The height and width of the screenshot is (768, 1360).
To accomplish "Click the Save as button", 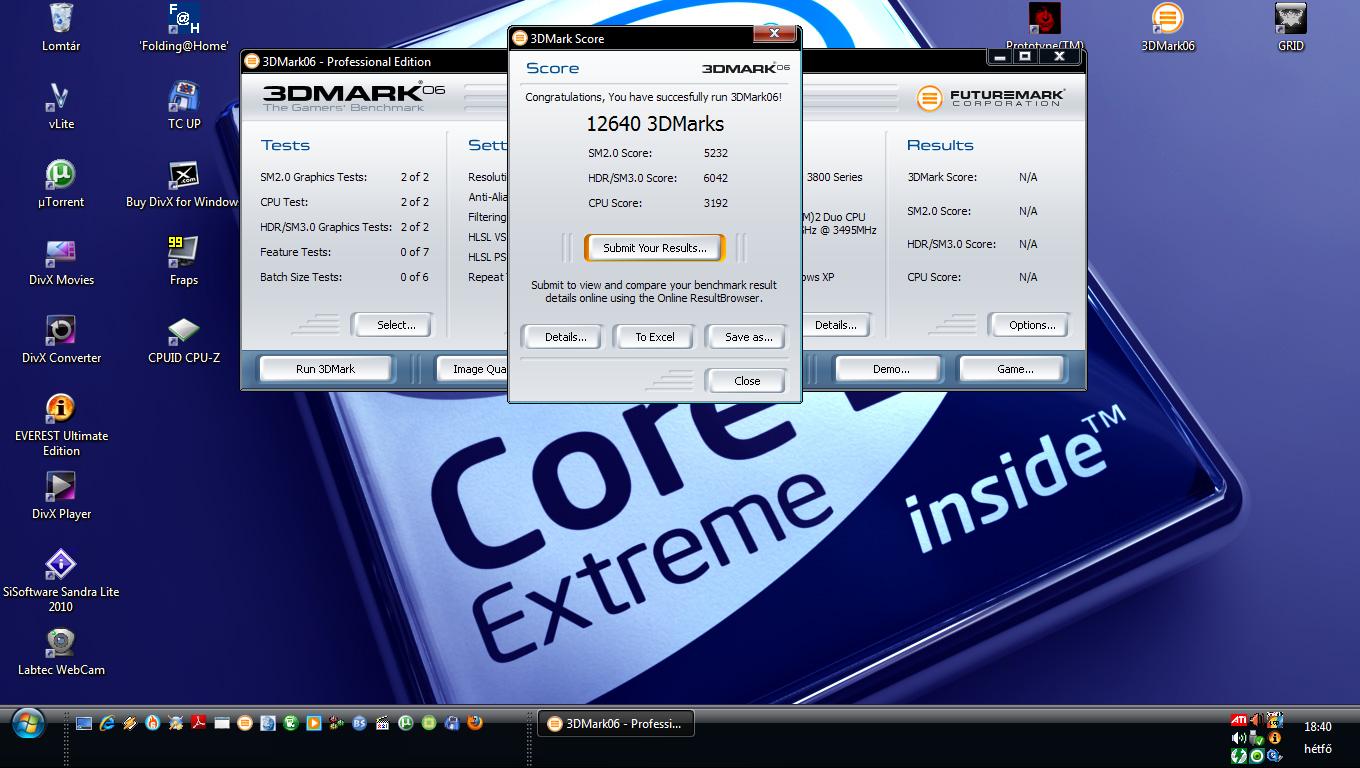I will point(748,337).
